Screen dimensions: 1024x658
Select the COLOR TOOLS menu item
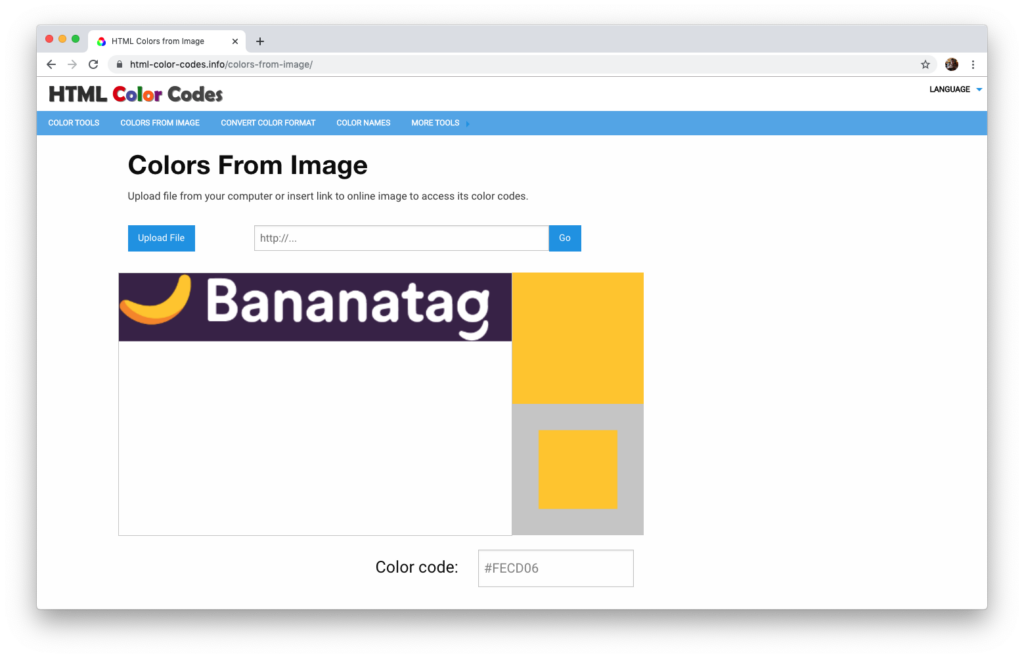pyautogui.click(x=73, y=122)
